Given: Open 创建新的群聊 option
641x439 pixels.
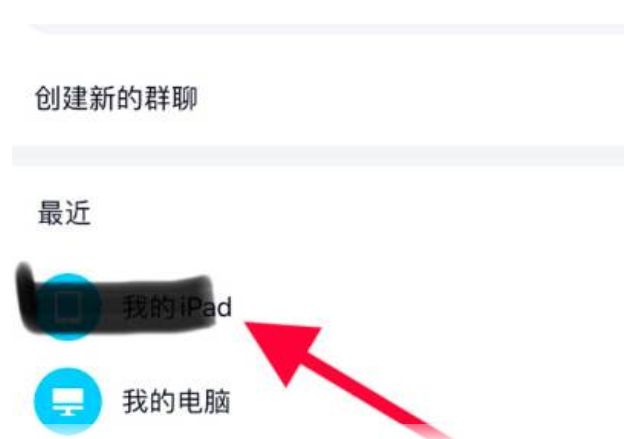Looking at the screenshot, I should point(320,99).
